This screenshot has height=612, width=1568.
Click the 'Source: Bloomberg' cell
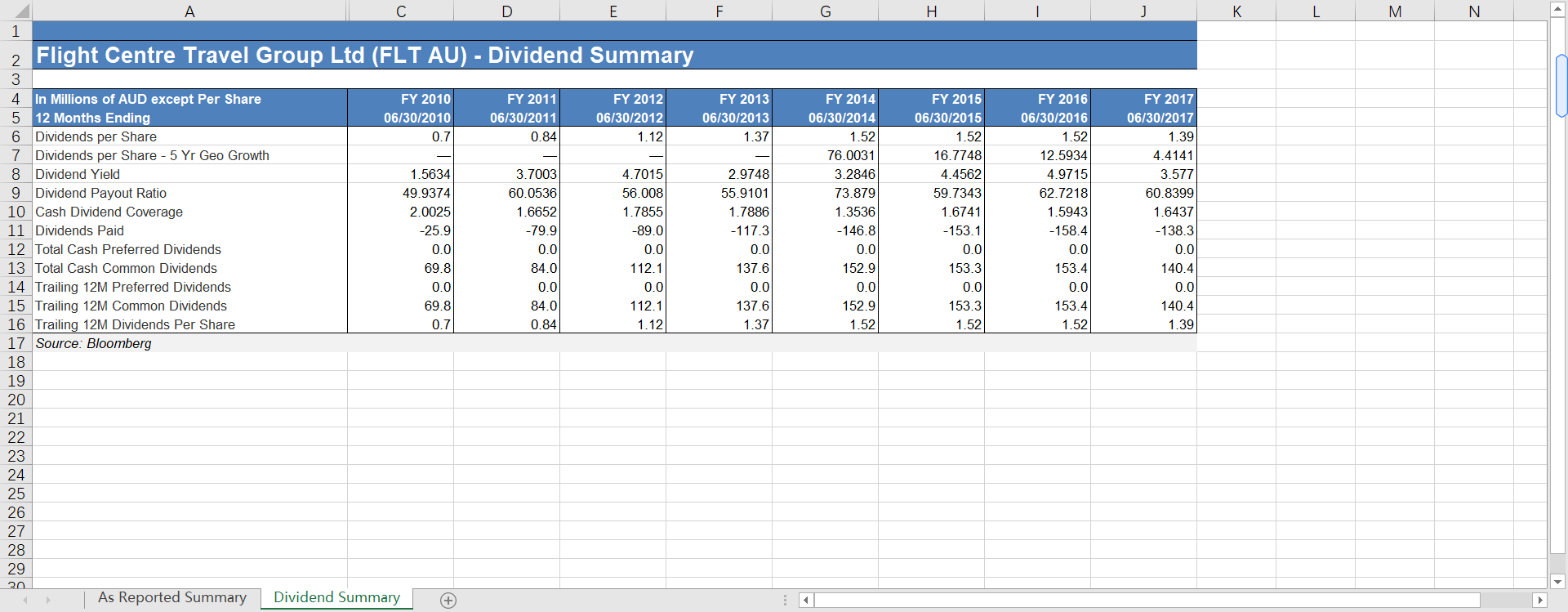click(x=189, y=343)
